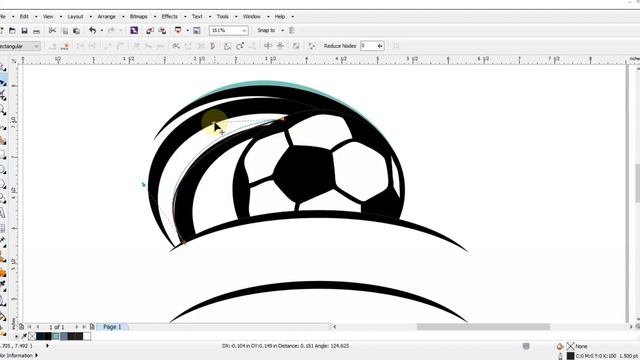Open the Edit menu
Image resolution: width=640 pixels, height=360 pixels.
(24, 17)
